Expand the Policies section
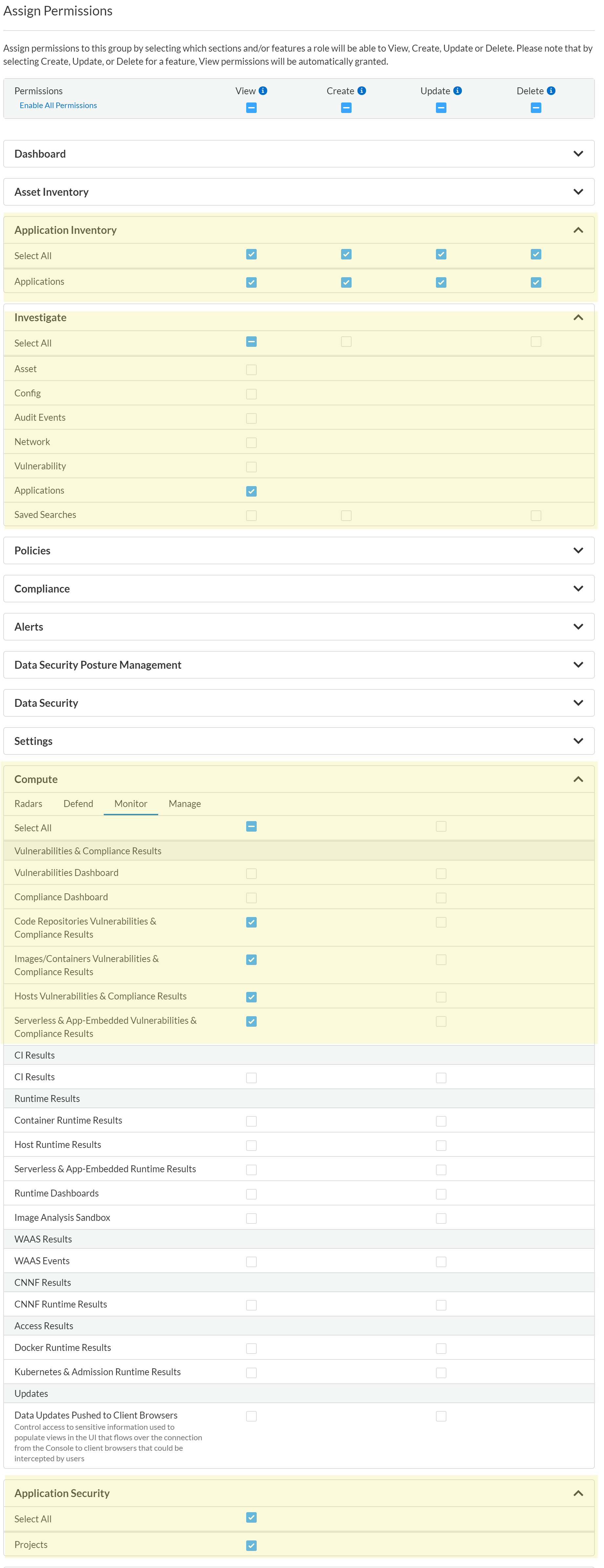Image resolution: width=604 pixels, height=1568 pixels. tap(299, 550)
